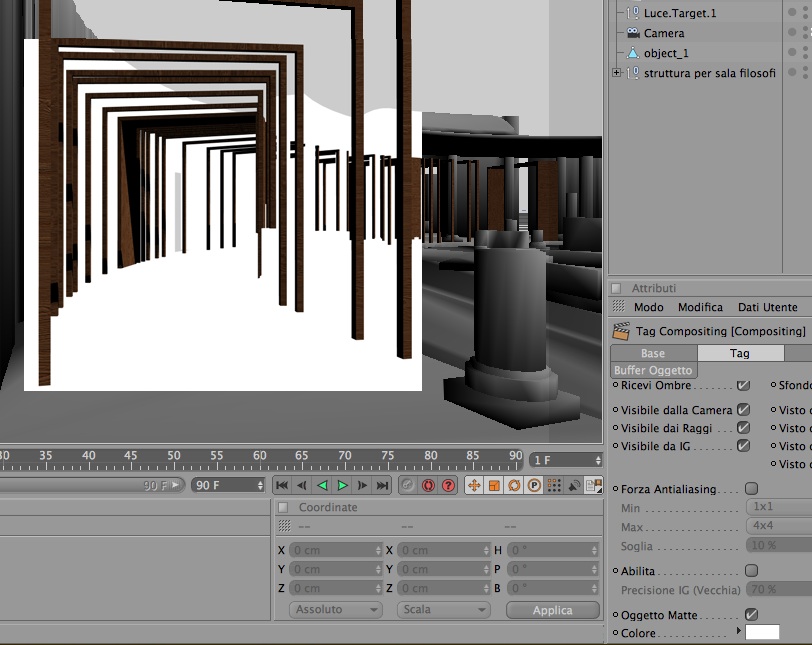Go to start of animation
The width and height of the screenshot is (812, 645).
pos(282,486)
